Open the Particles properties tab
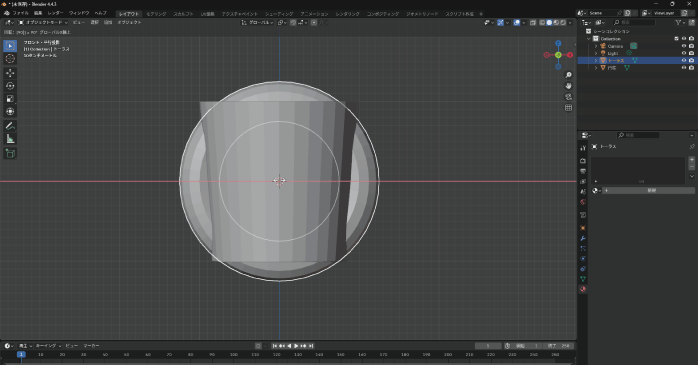698x365 pixels. coord(583,248)
